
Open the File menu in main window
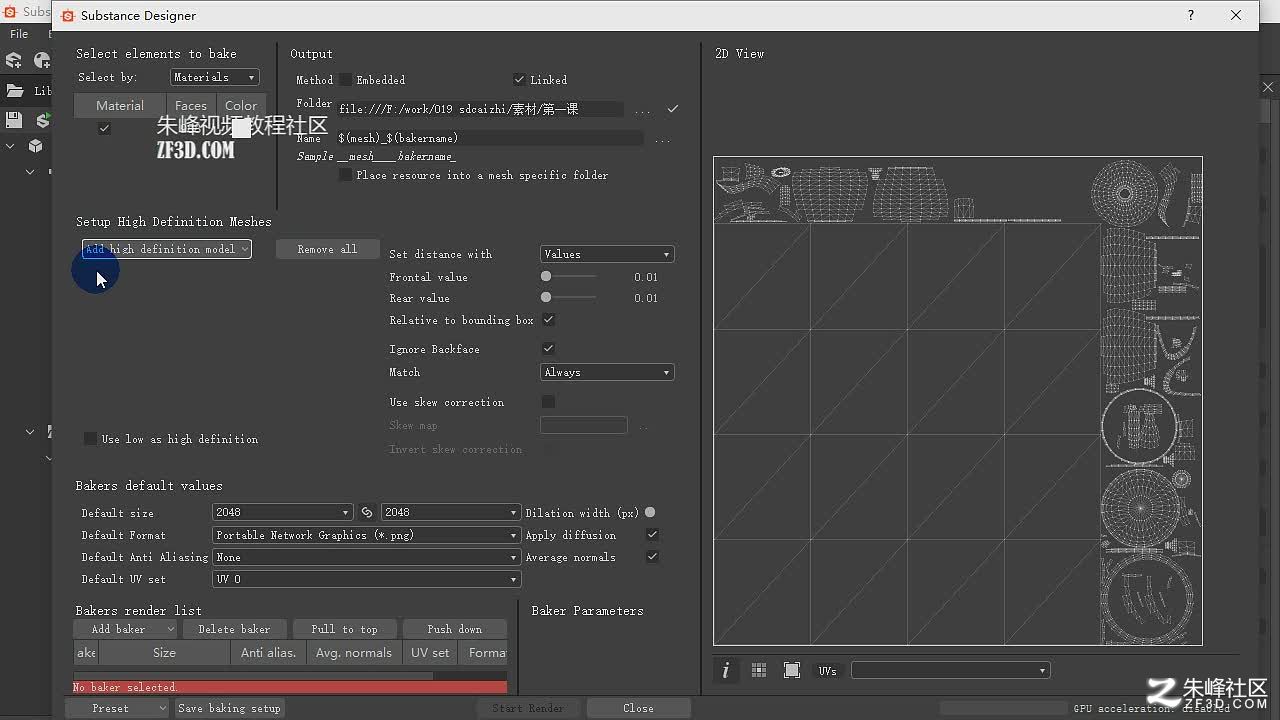(19, 34)
